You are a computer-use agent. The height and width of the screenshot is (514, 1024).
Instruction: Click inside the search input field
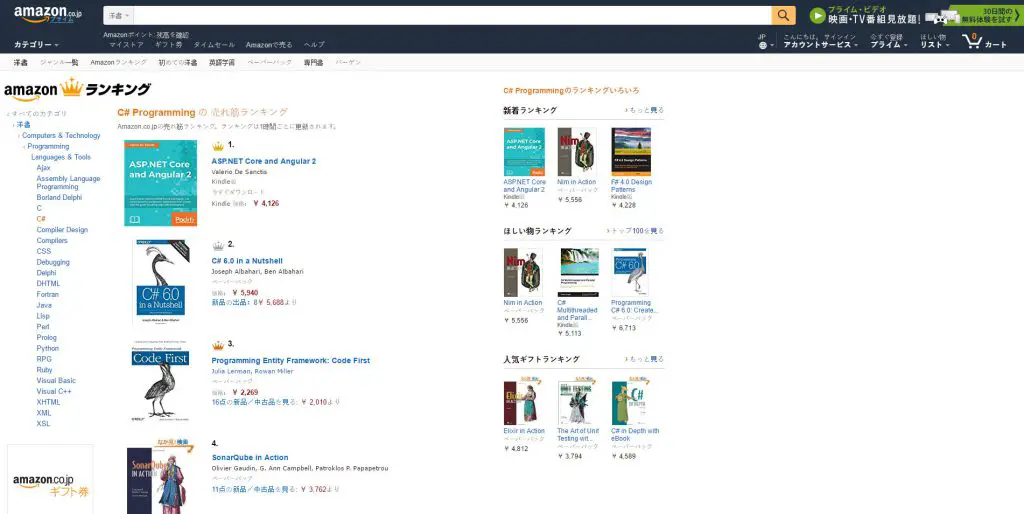(452, 15)
